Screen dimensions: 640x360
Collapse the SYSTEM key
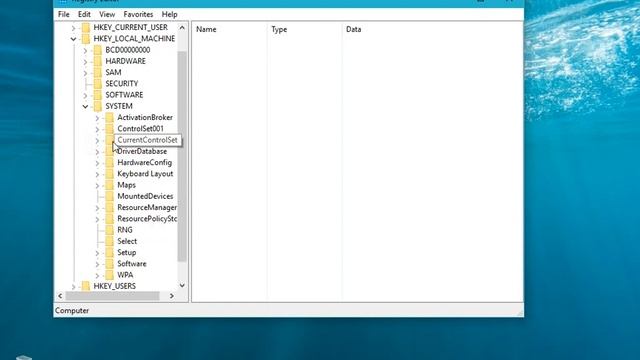click(x=85, y=107)
